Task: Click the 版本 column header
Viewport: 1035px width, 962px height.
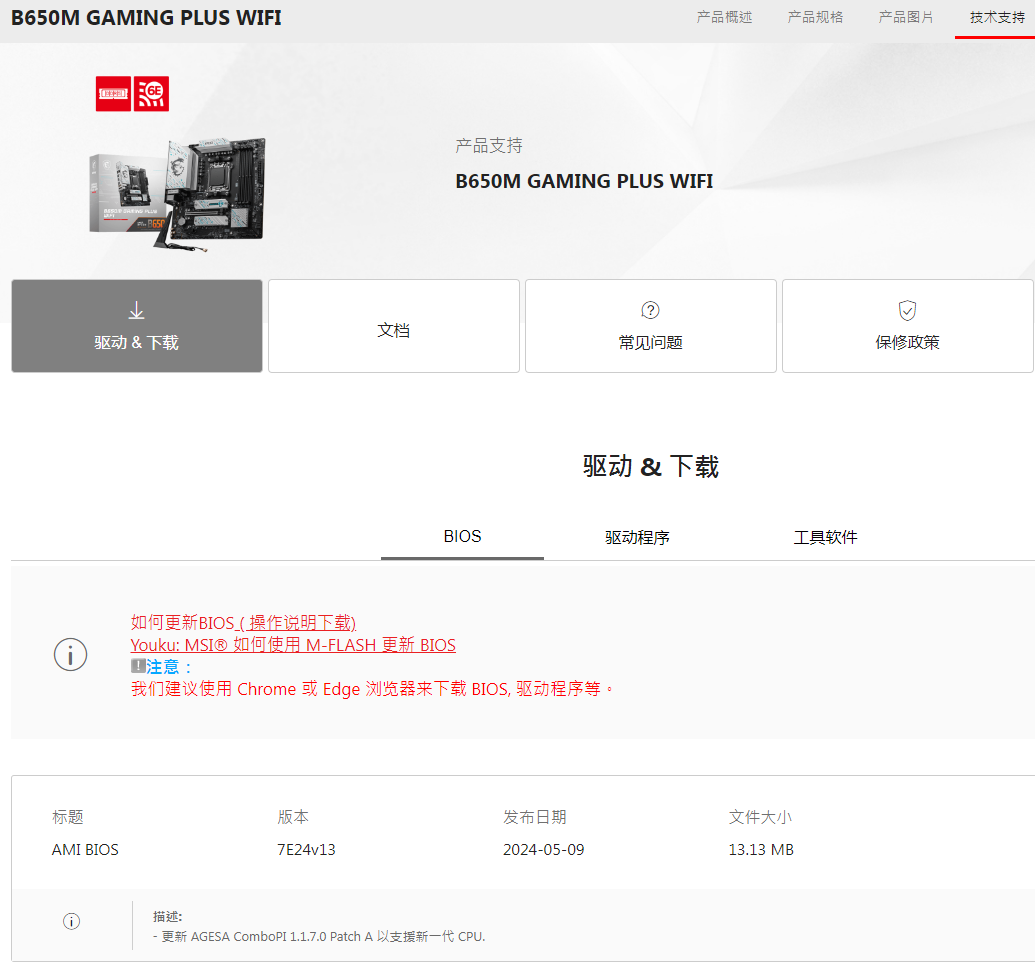Action: 293,817
